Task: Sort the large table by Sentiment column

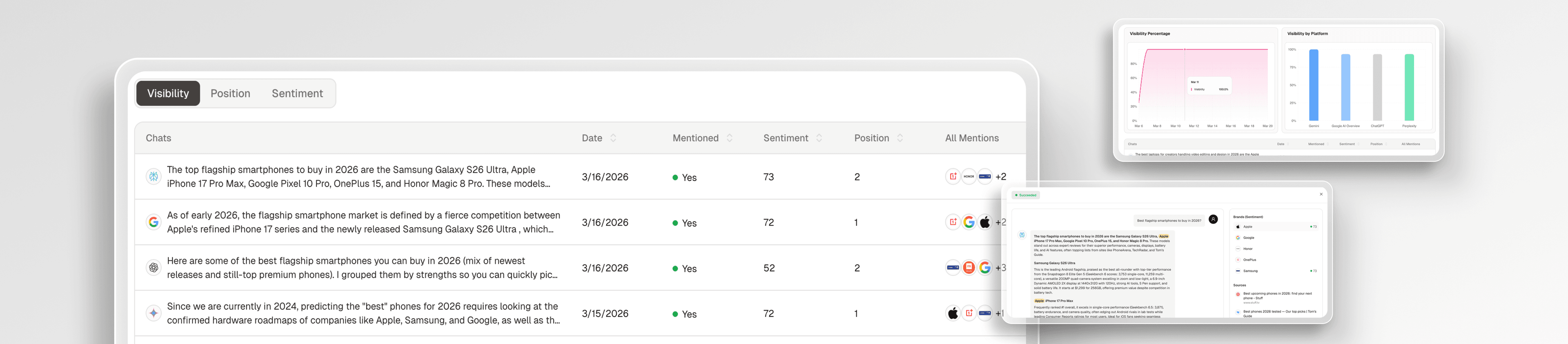Action: tap(819, 138)
